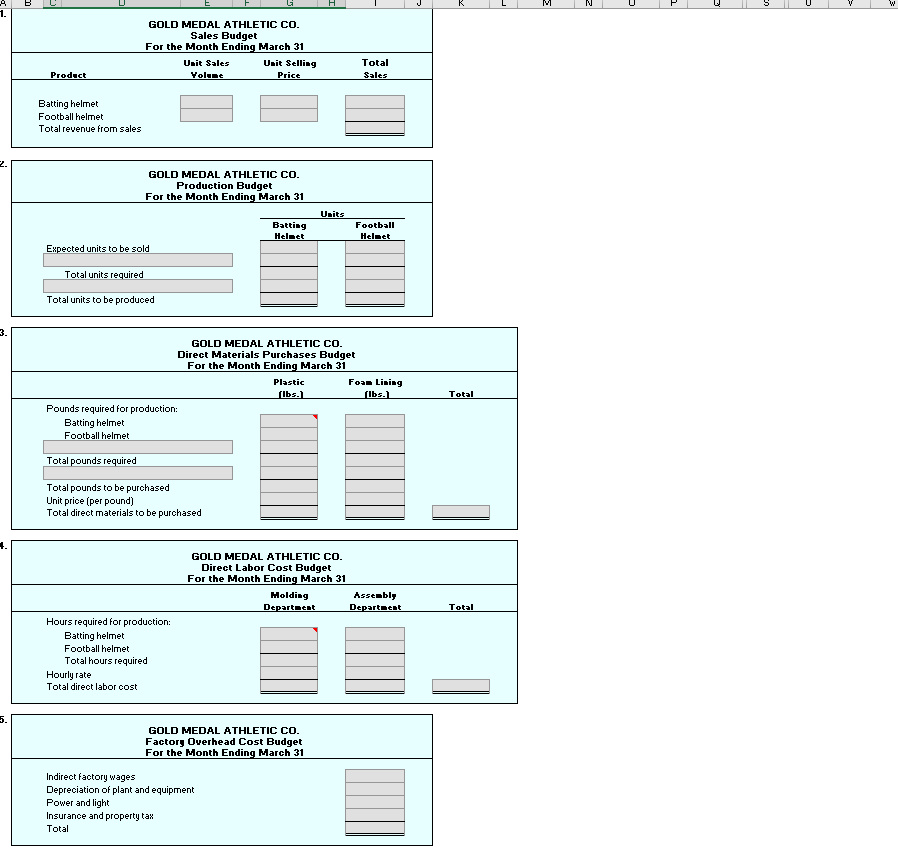Click the 'Sales Budget' title text
This screenshot has width=898, height=853.
[223, 36]
